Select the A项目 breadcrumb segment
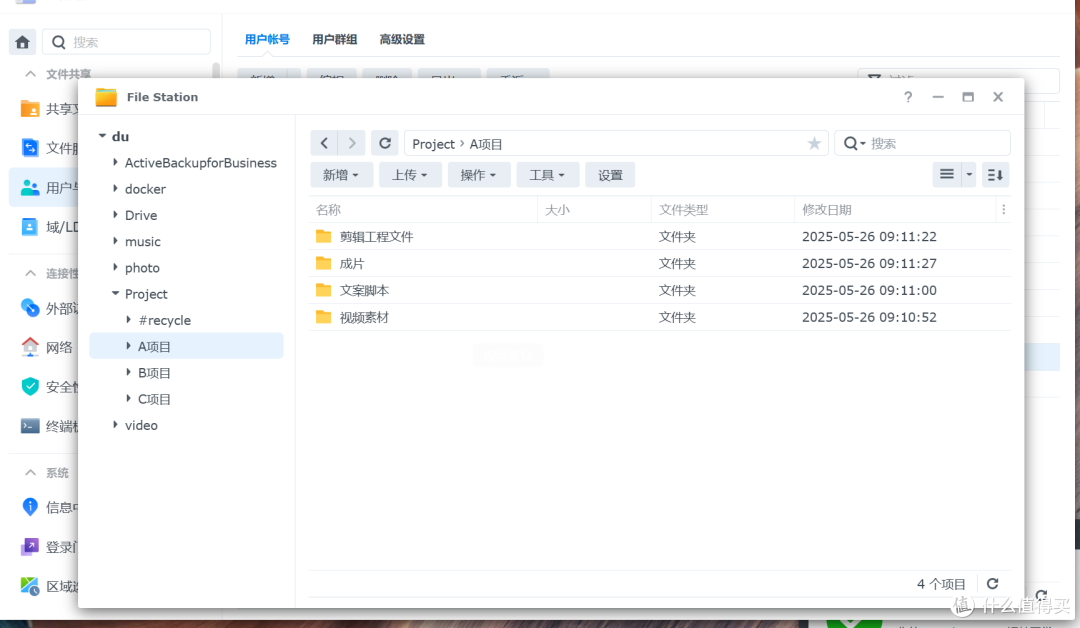 pyautogui.click(x=486, y=144)
